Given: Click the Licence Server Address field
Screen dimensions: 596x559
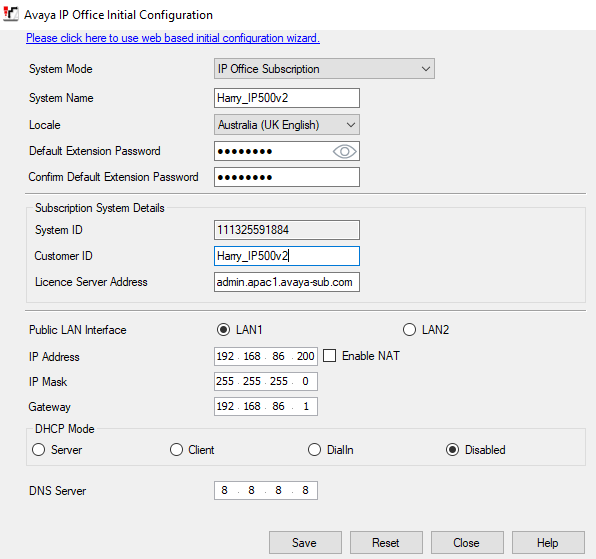Looking at the screenshot, I should pyautogui.click(x=287, y=282).
